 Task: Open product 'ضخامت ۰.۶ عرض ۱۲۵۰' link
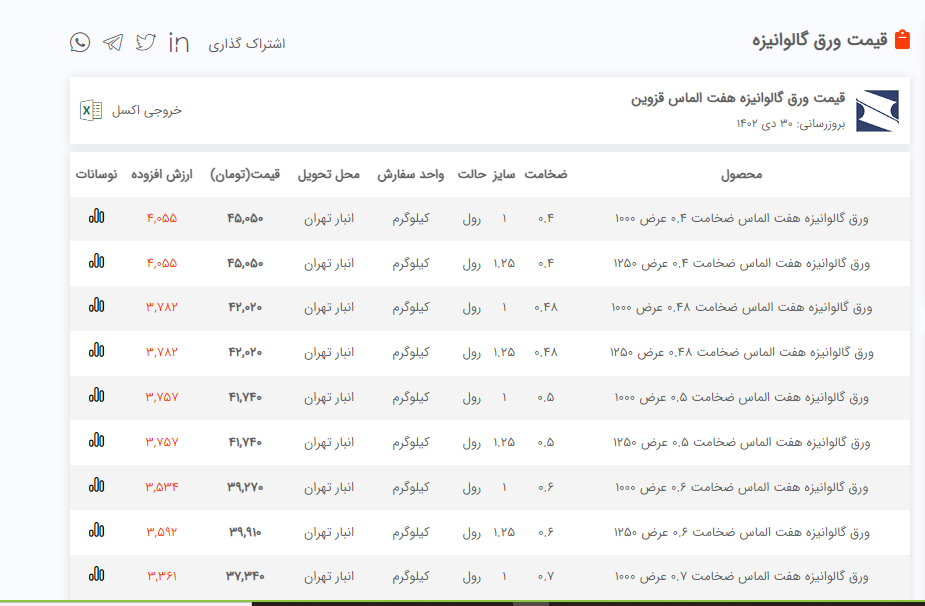pos(741,532)
